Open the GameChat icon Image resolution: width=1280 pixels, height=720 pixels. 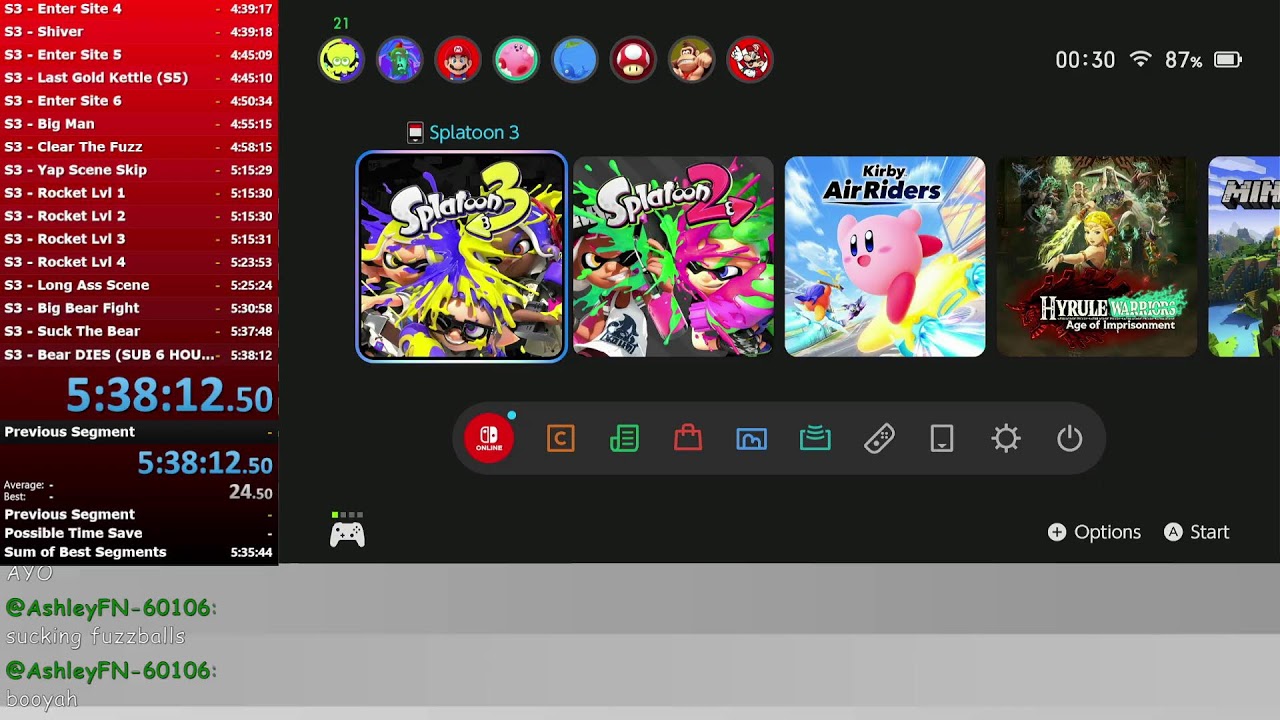point(561,438)
